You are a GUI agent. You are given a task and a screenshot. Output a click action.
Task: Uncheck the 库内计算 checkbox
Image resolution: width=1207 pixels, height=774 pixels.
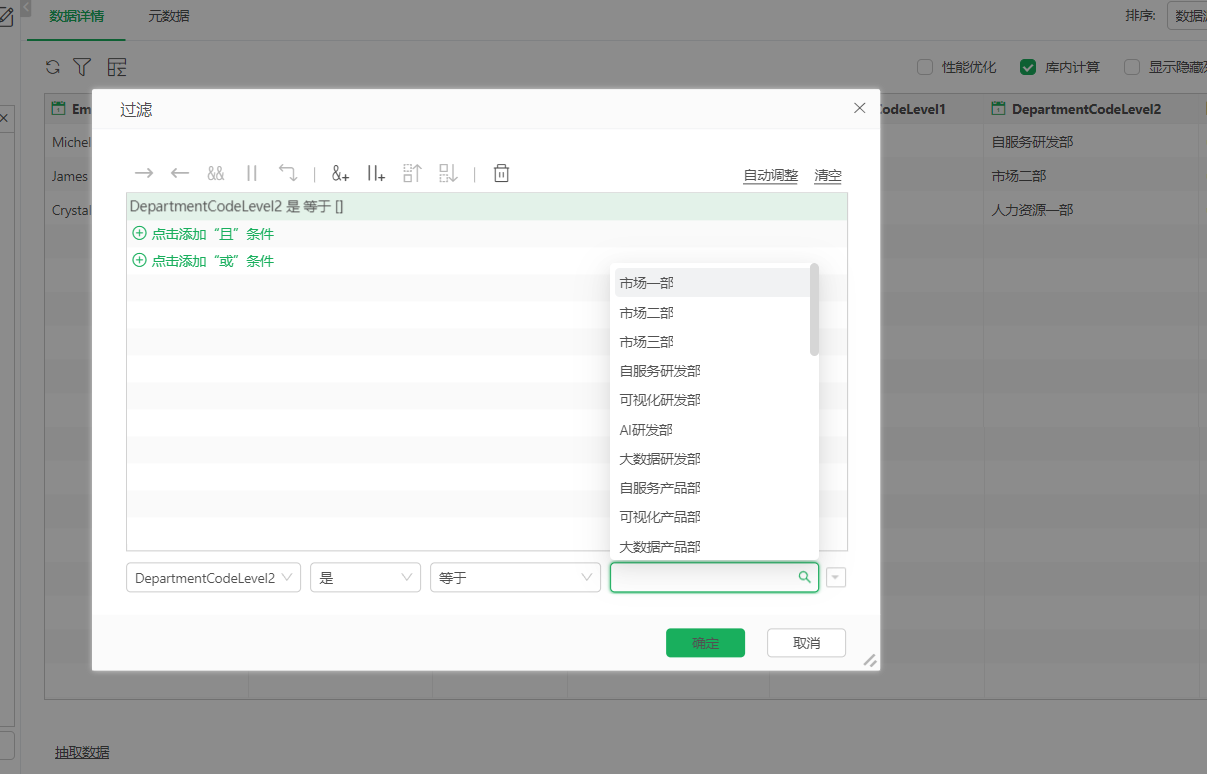1027,67
